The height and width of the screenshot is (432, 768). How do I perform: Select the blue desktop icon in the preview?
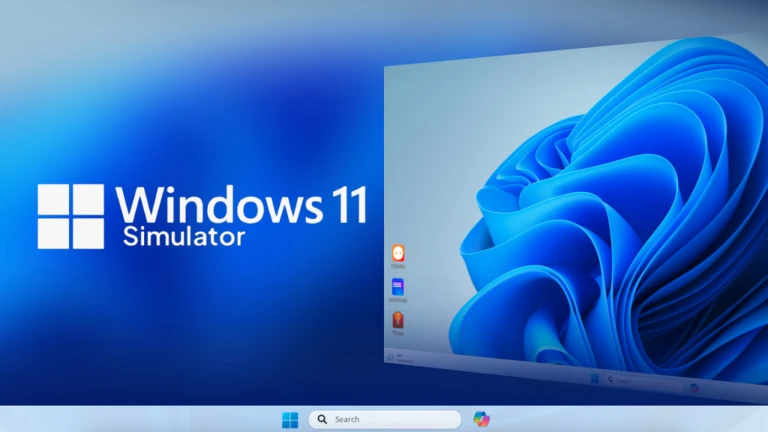click(398, 288)
